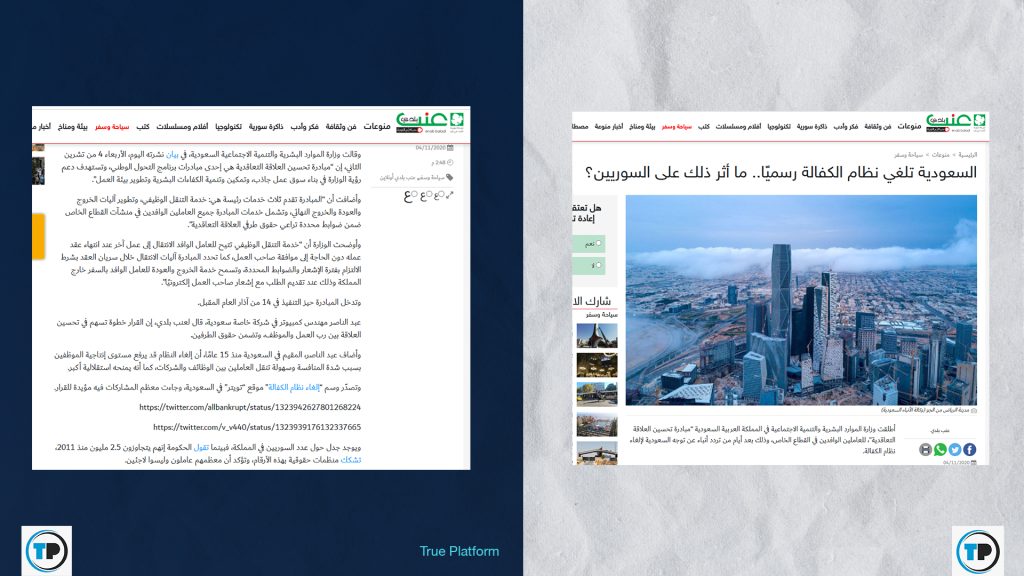Click the print article icon
1024x576 pixels.
tap(925, 449)
